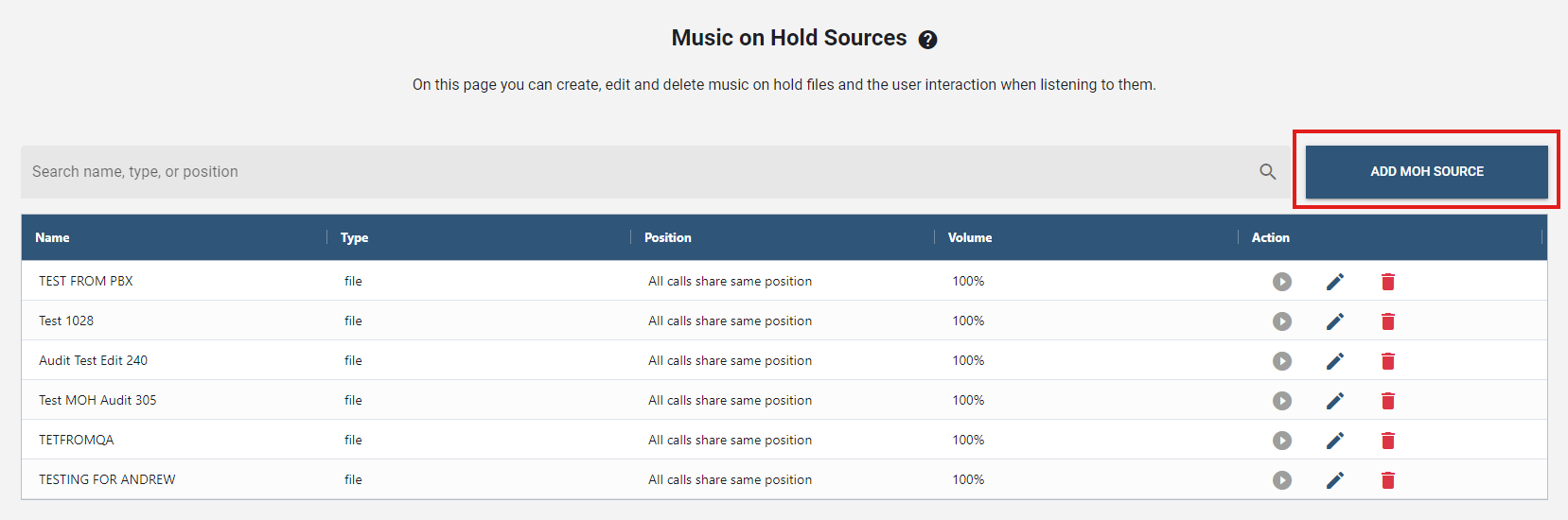Select the Position column header

668,238
